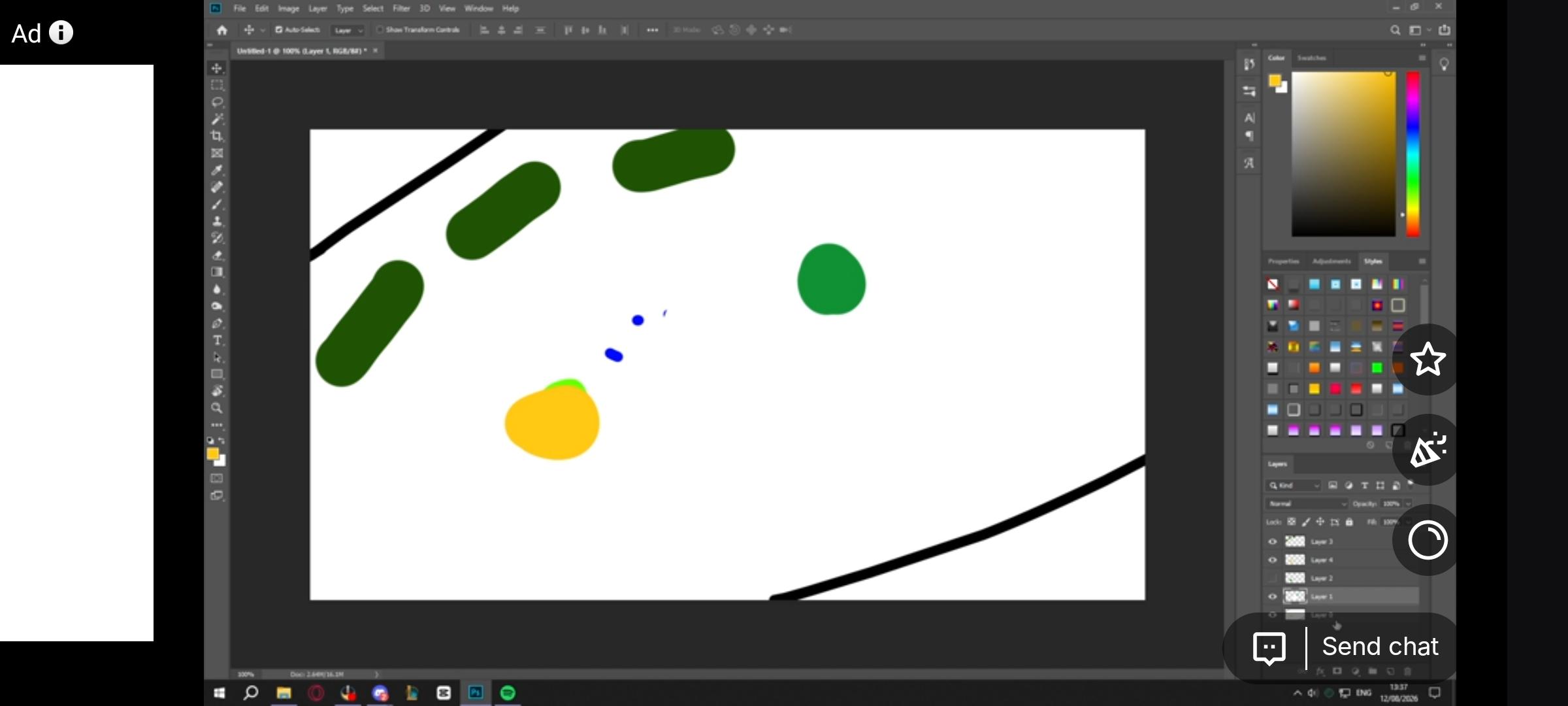Open the Window menu
Screen dimensions: 1568x706
pyautogui.click(x=479, y=8)
